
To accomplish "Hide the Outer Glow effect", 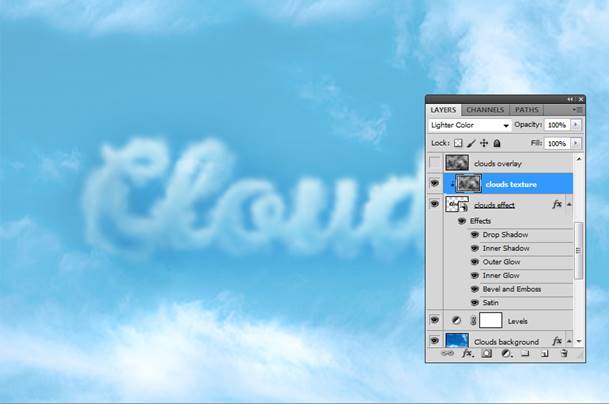I will pyautogui.click(x=475, y=262).
